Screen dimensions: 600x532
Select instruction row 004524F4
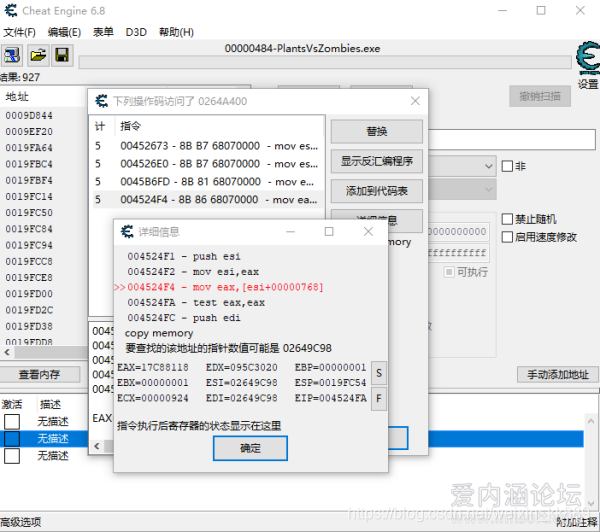[208, 199]
